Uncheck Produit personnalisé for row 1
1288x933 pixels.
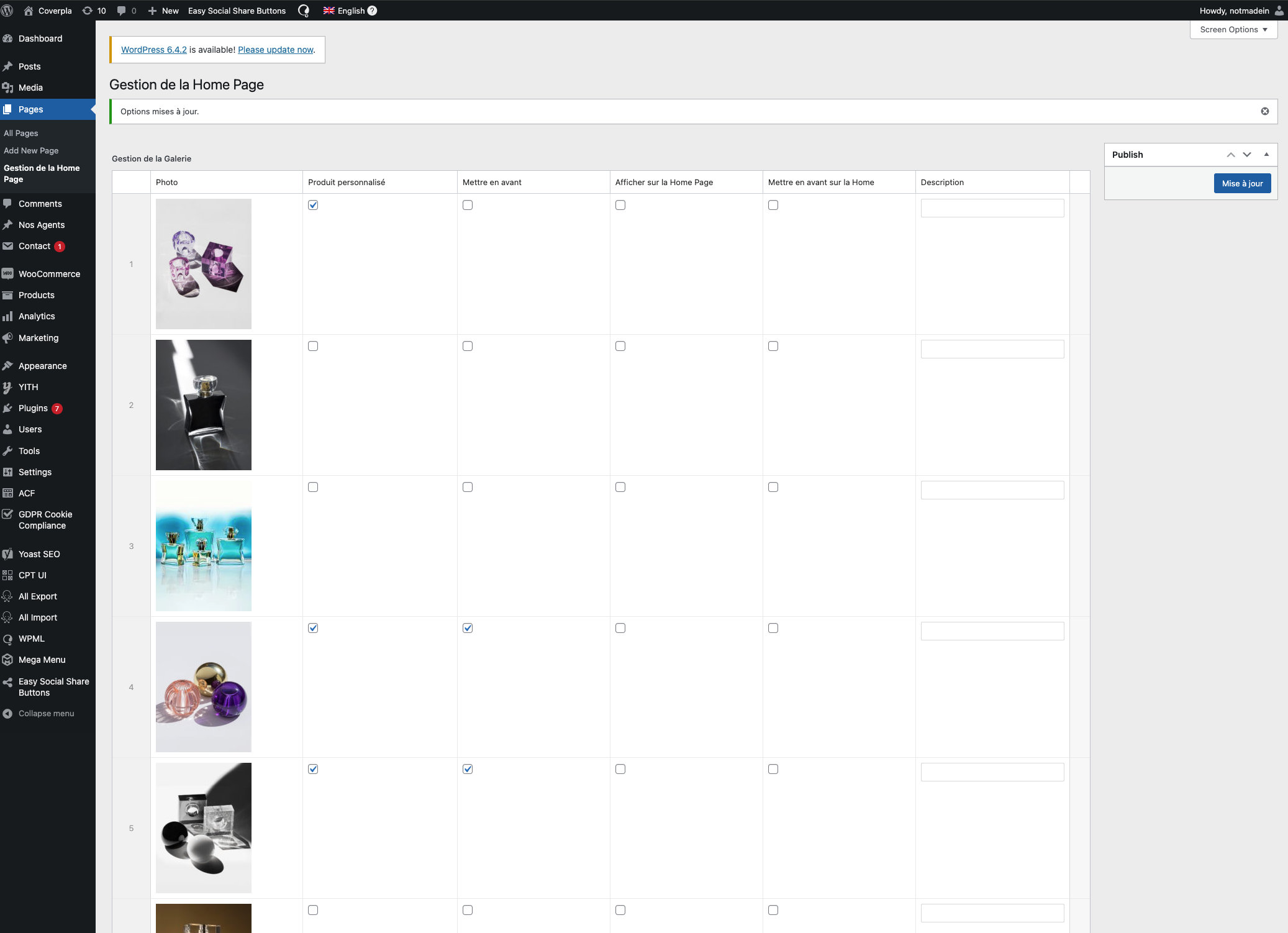click(x=313, y=205)
